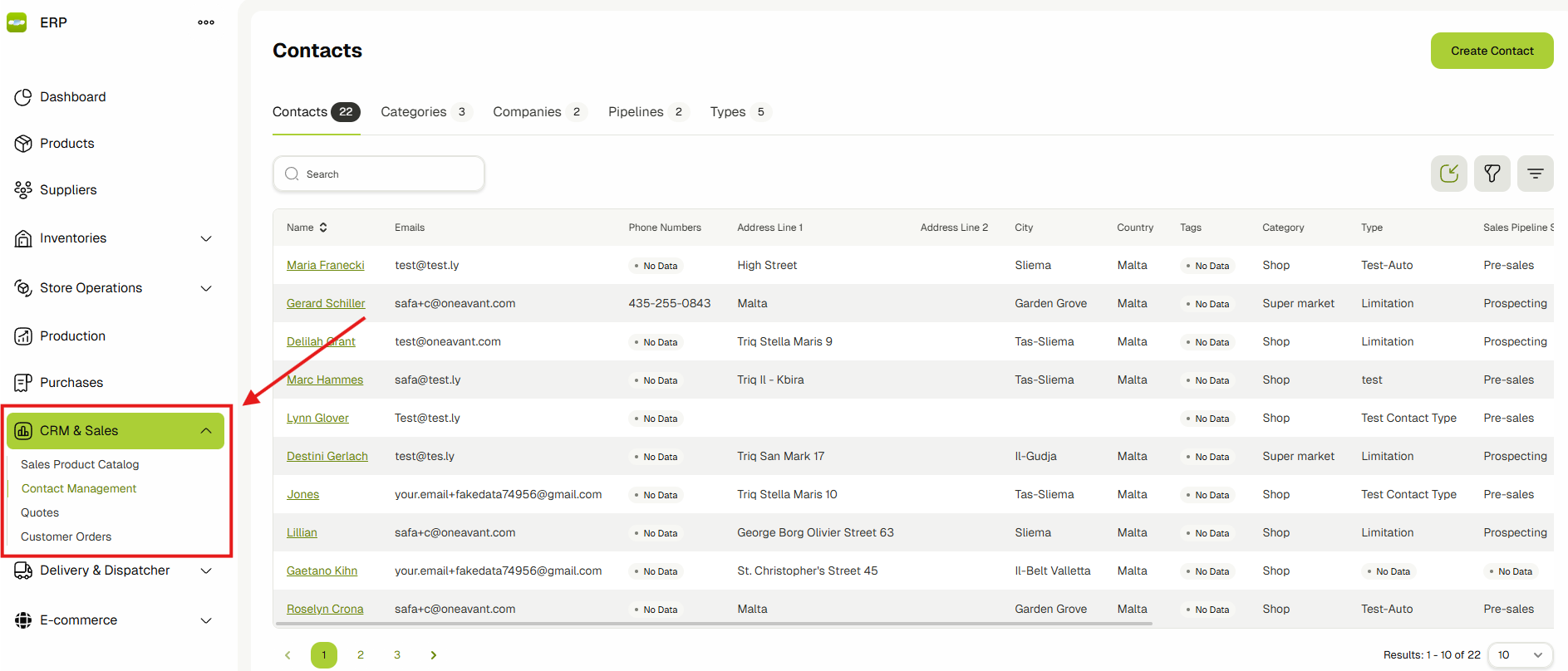The image size is (1568, 671).
Task: Click the Dashboard icon in sidebar
Action: point(23,97)
